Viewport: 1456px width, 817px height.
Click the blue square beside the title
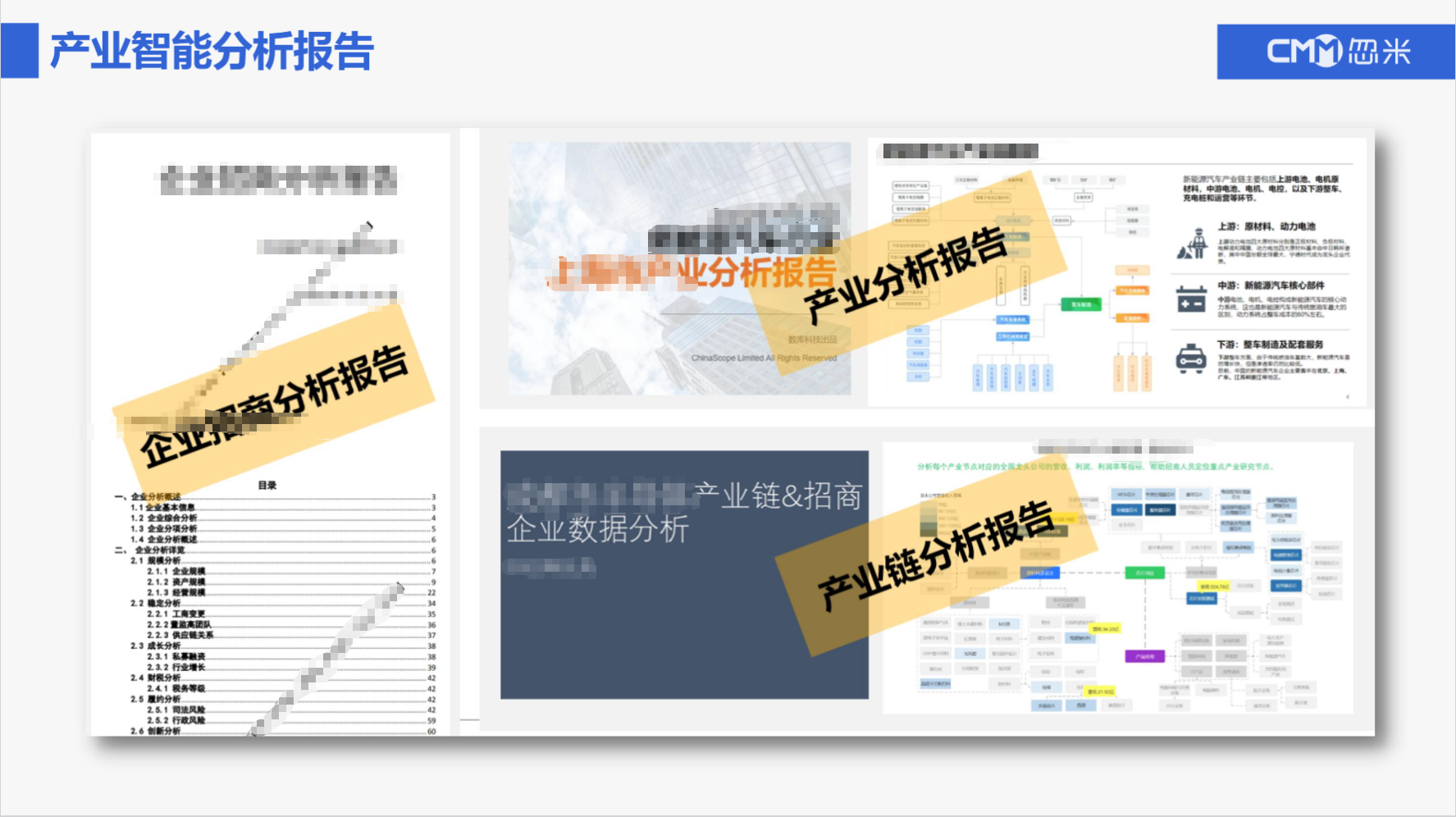pyautogui.click(x=20, y=51)
